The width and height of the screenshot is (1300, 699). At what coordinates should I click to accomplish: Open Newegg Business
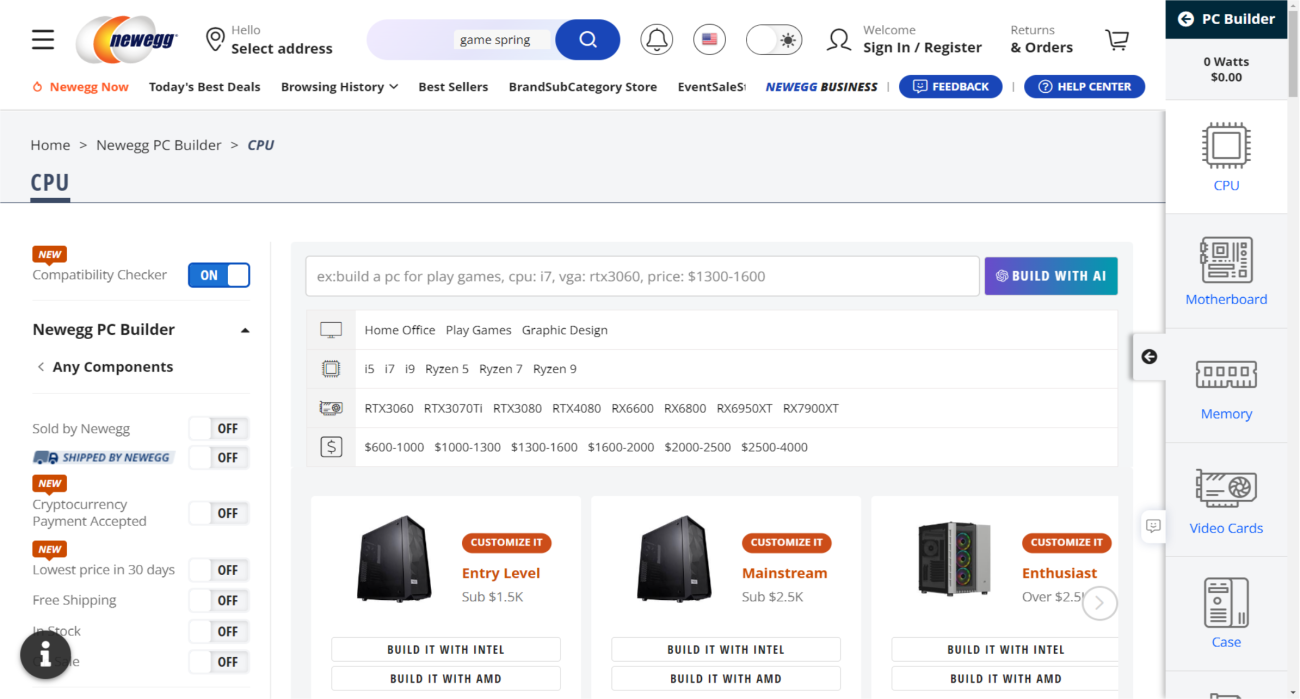(x=821, y=87)
